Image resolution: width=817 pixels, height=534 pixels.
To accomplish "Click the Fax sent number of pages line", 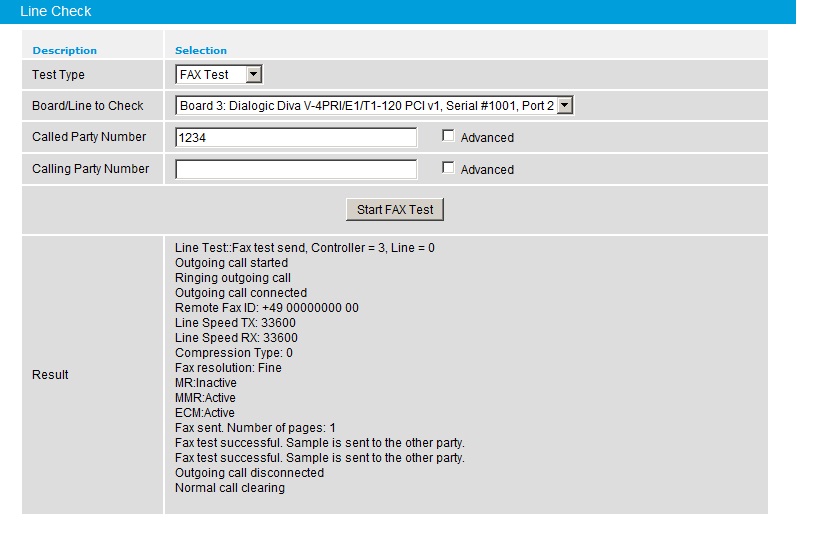I will click(x=255, y=428).
